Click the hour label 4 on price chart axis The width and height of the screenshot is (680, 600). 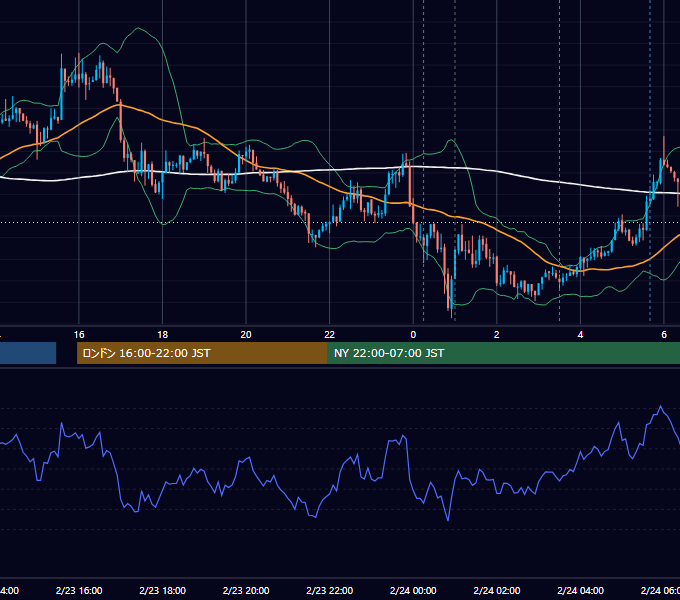580,335
